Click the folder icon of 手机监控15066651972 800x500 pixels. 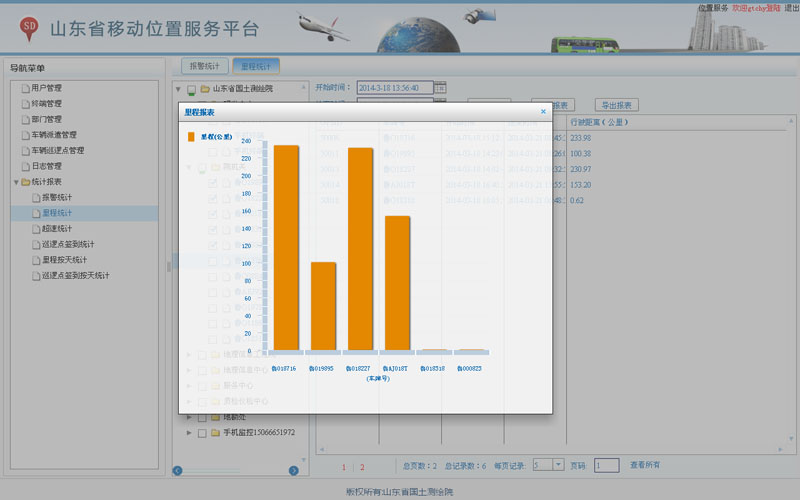coord(215,433)
